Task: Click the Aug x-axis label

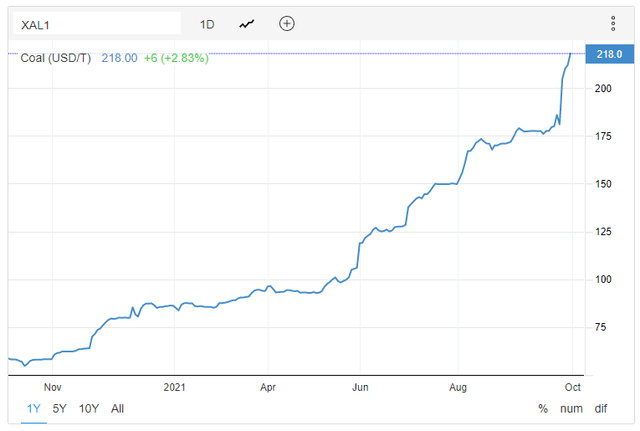Action: click(x=458, y=387)
